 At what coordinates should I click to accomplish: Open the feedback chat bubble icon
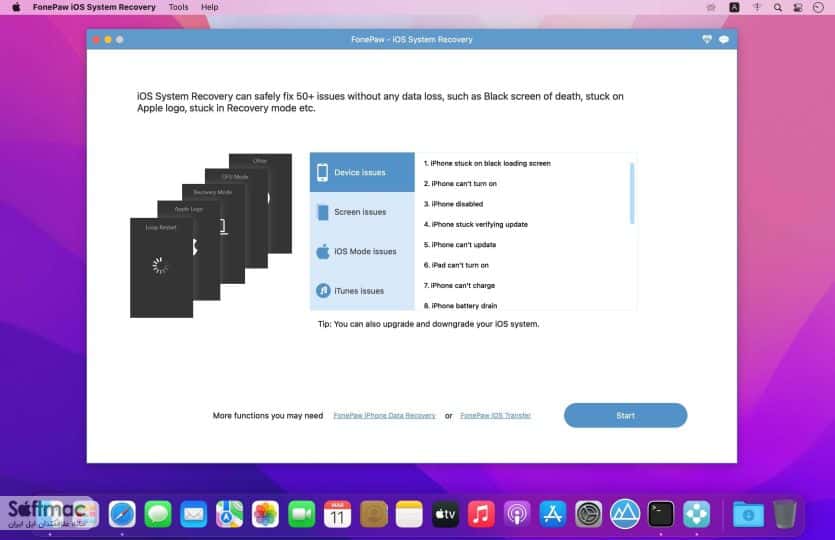724,39
